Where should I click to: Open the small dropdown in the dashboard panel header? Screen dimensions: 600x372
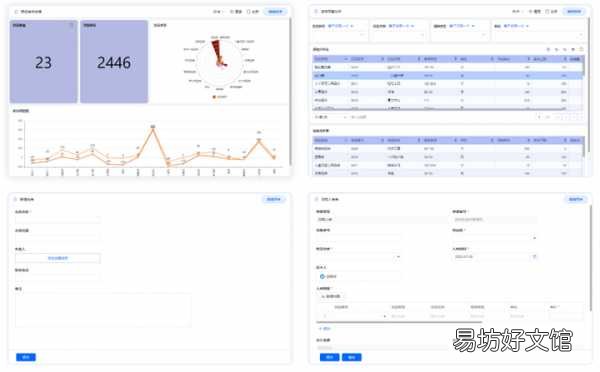point(217,12)
